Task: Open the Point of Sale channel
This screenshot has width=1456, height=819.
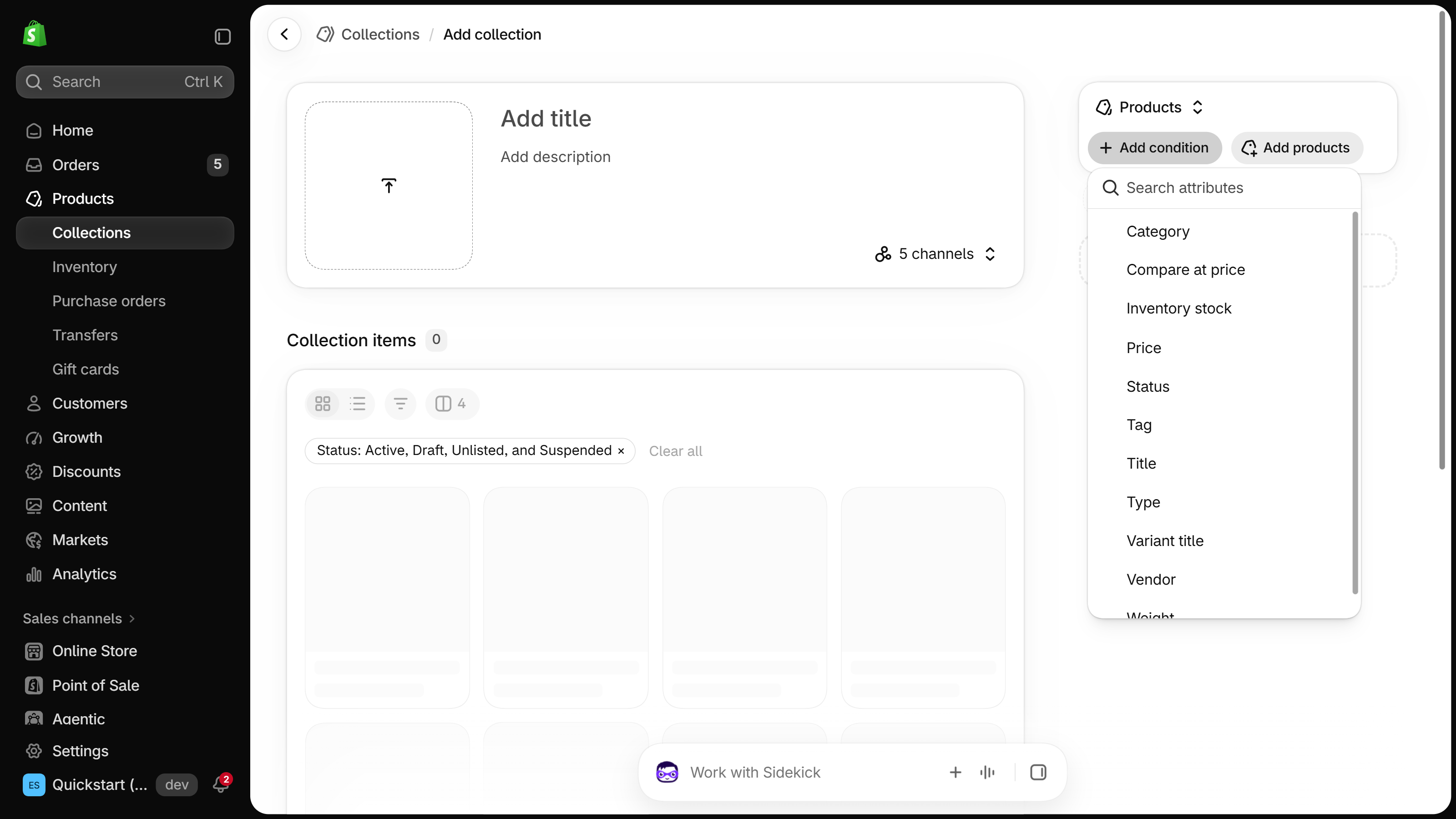Action: [x=125, y=686]
